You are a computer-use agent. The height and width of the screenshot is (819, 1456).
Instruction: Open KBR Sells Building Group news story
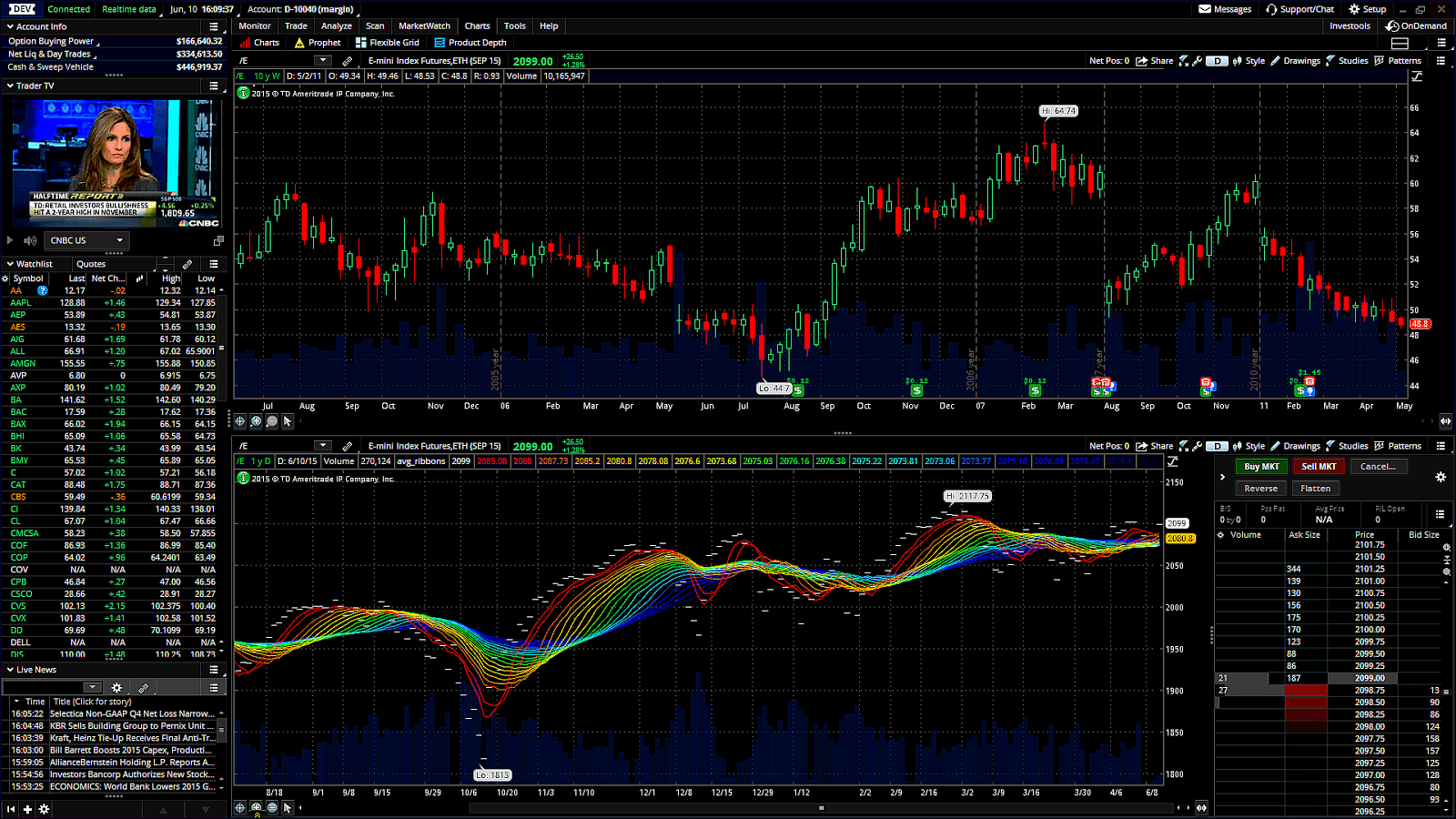132,726
